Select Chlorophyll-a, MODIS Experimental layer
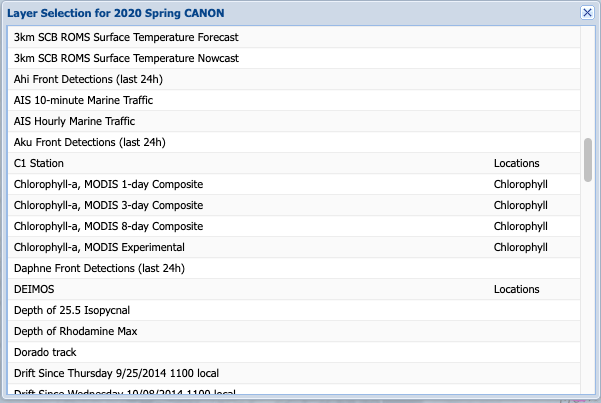The width and height of the screenshot is (601, 403). point(99,247)
